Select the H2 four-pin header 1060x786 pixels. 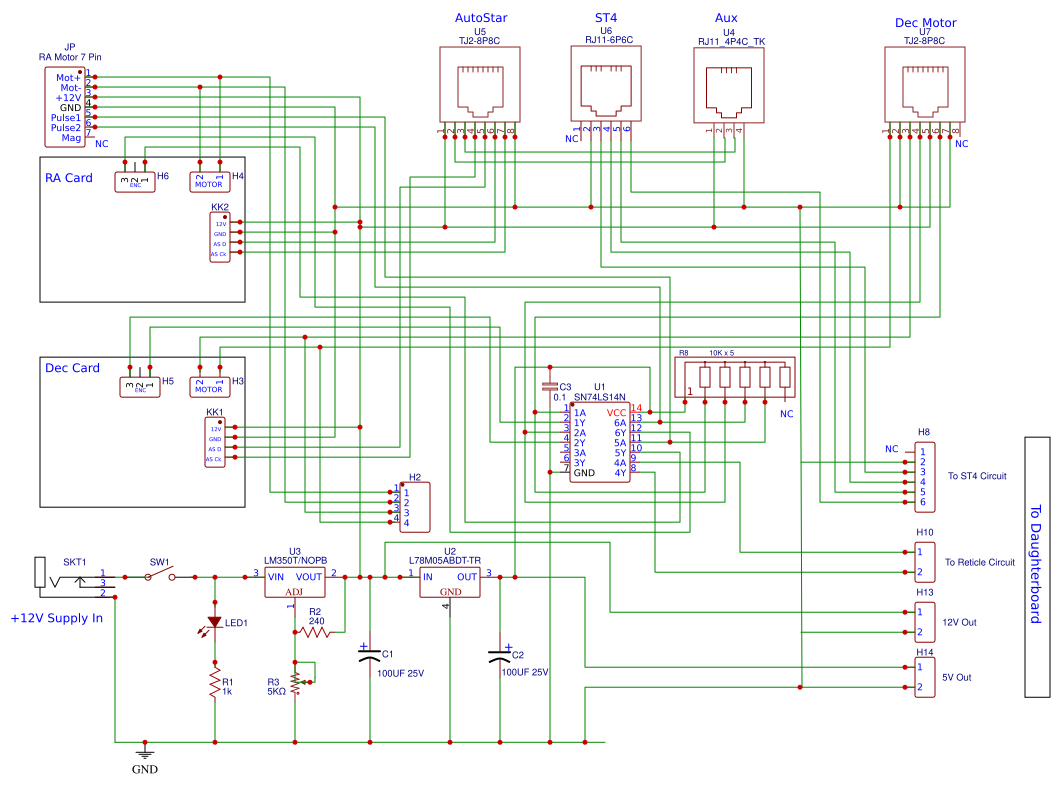click(414, 507)
